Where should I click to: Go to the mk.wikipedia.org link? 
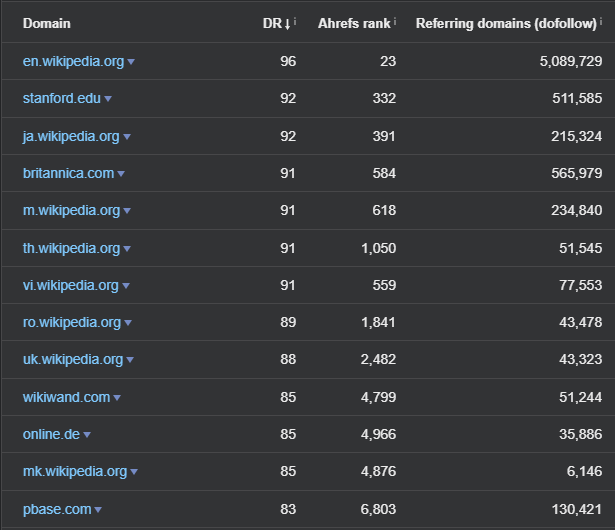(x=75, y=471)
